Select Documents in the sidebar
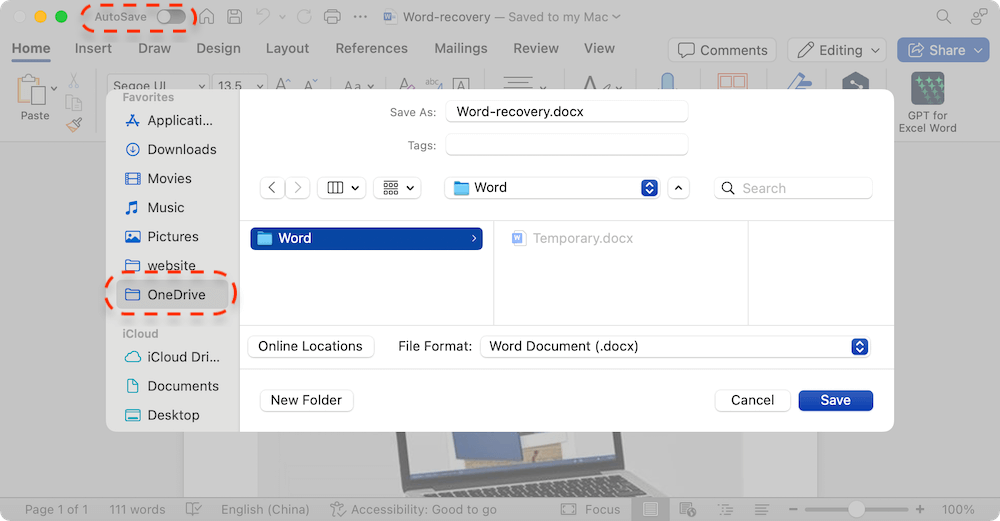1000x521 pixels. click(172, 386)
